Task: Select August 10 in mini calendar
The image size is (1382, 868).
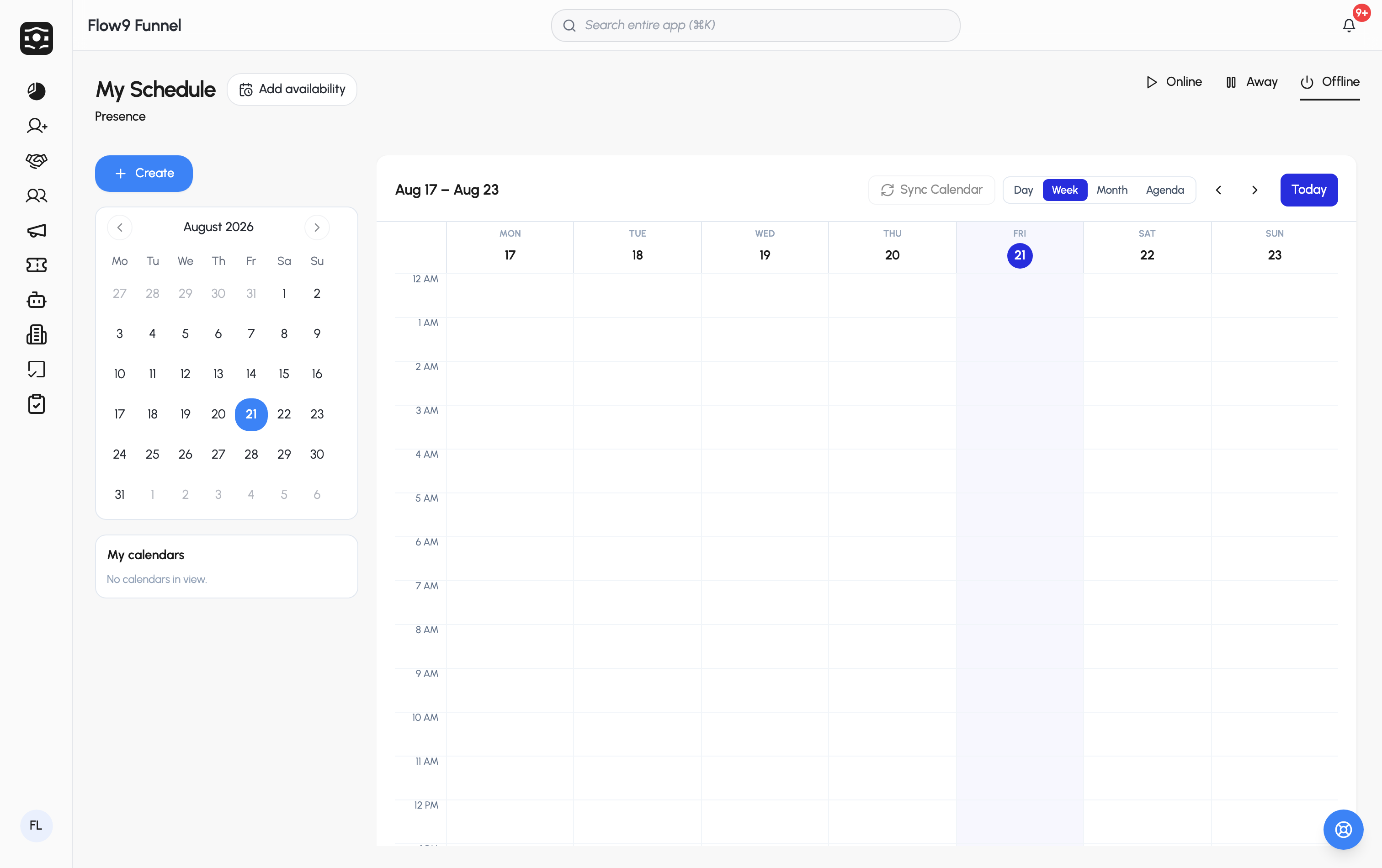Action: [119, 374]
